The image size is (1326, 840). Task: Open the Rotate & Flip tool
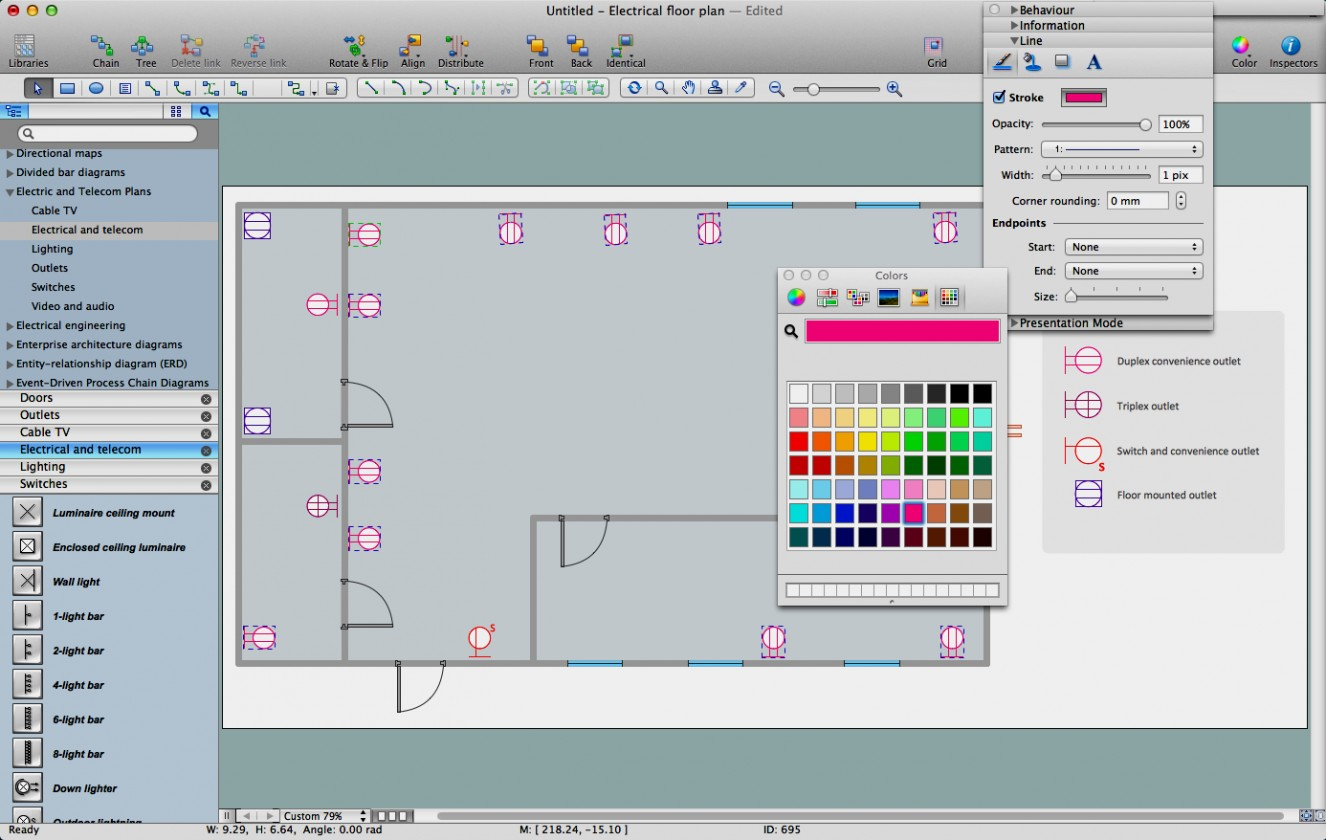(x=357, y=48)
